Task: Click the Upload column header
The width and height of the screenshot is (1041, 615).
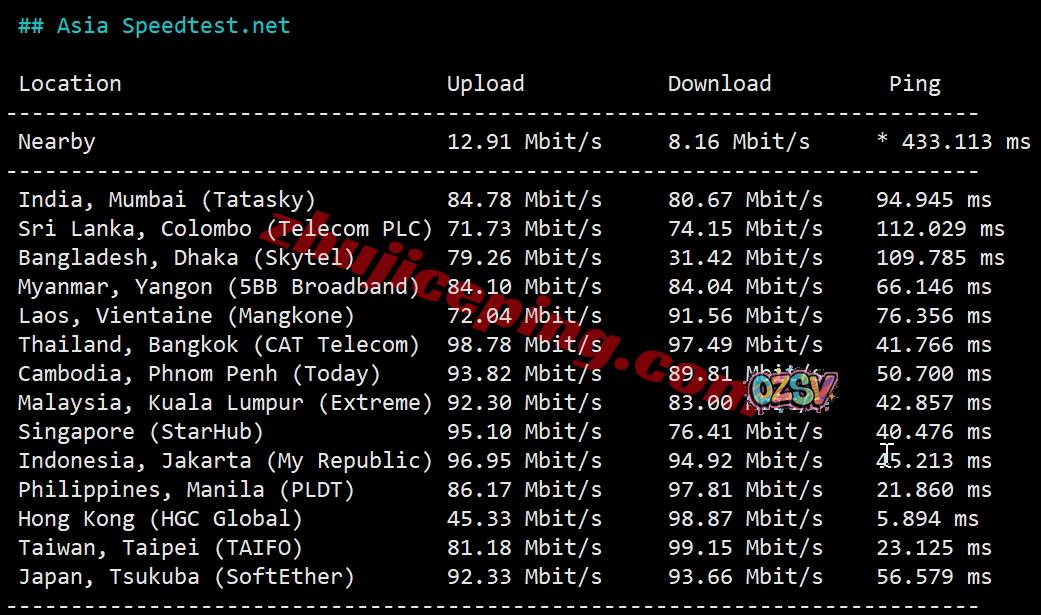Action: [485, 84]
